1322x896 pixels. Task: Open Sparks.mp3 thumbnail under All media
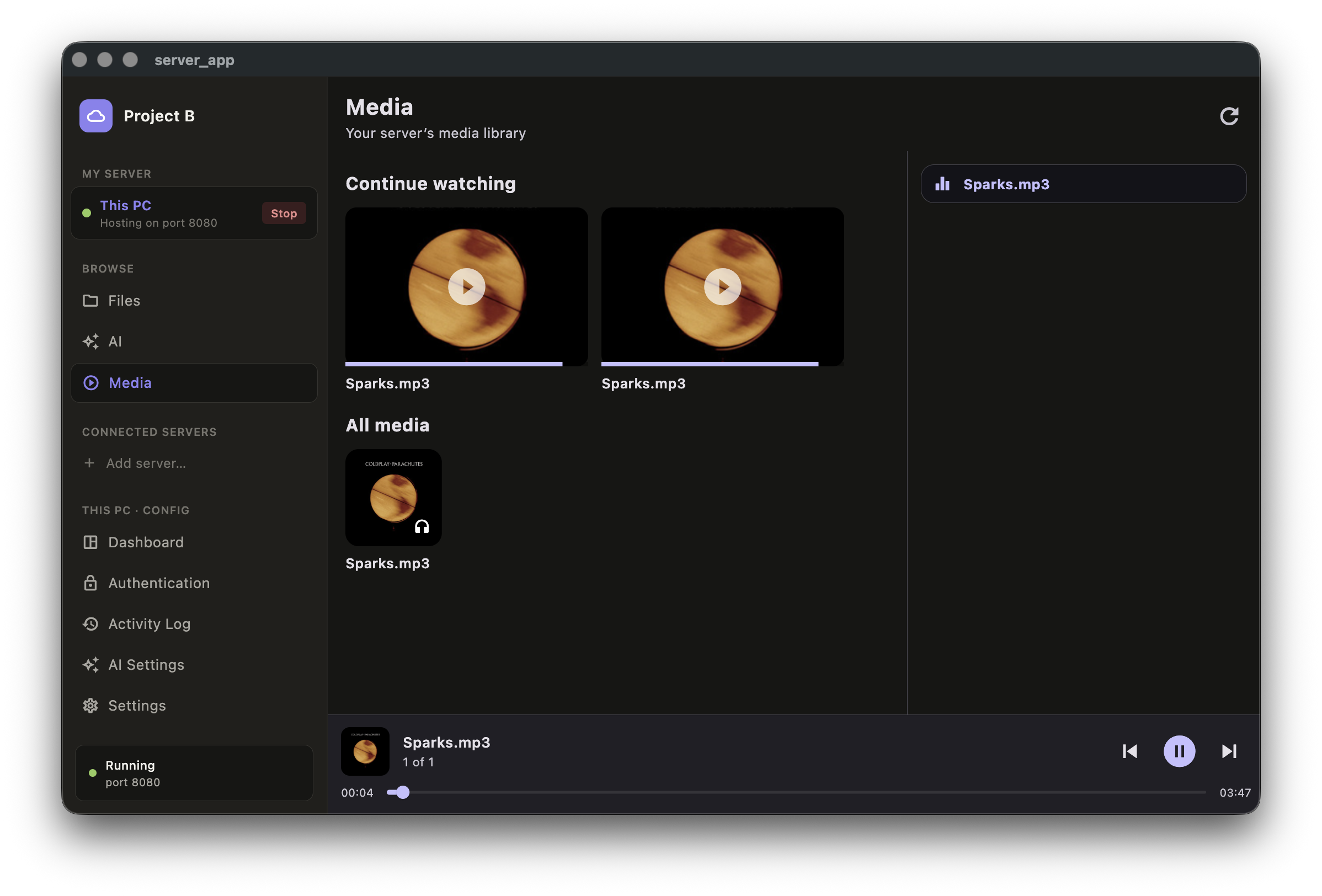[x=393, y=498]
